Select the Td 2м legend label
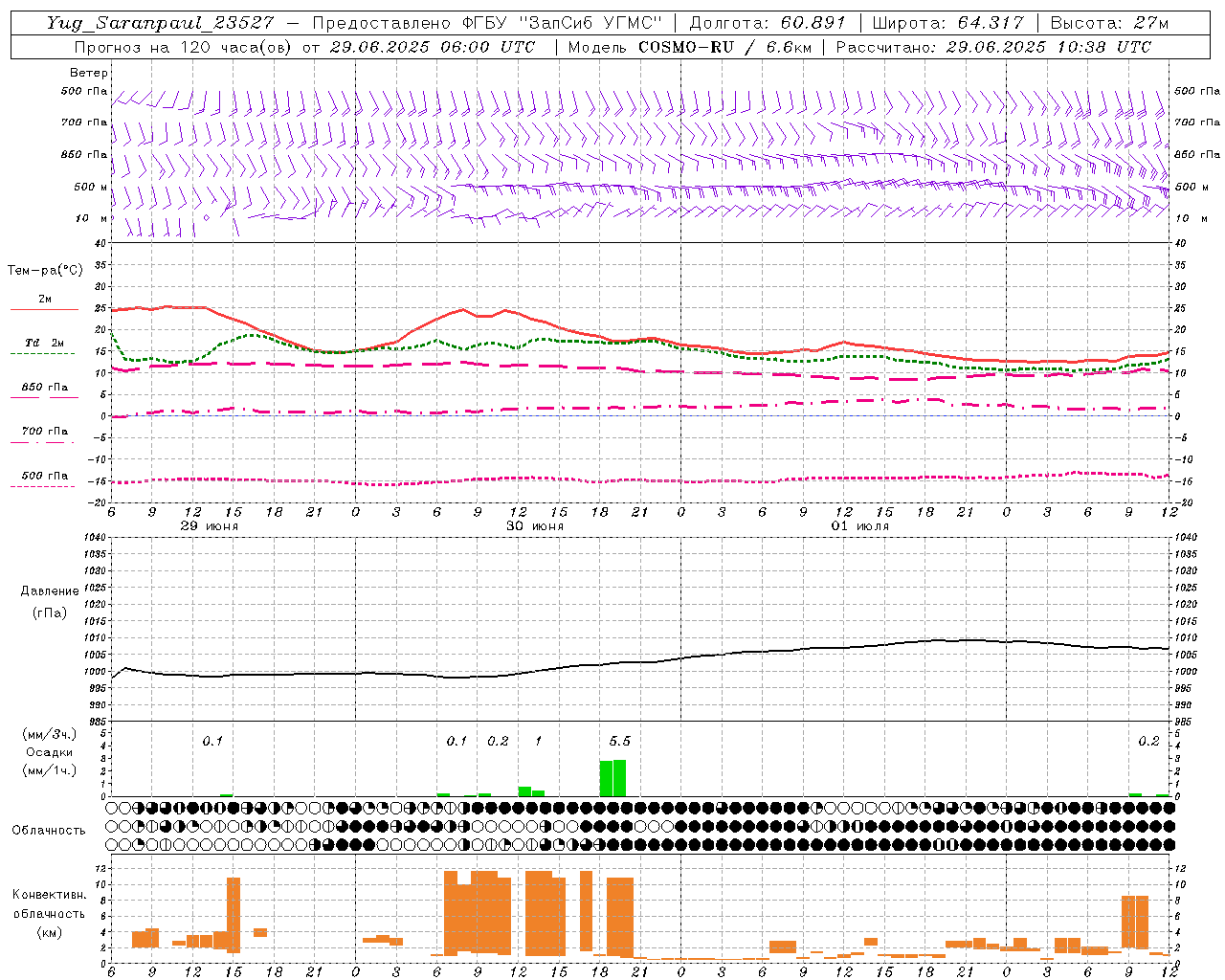Image resolution: width=1225 pixels, height=980 pixels. pyautogui.click(x=45, y=343)
